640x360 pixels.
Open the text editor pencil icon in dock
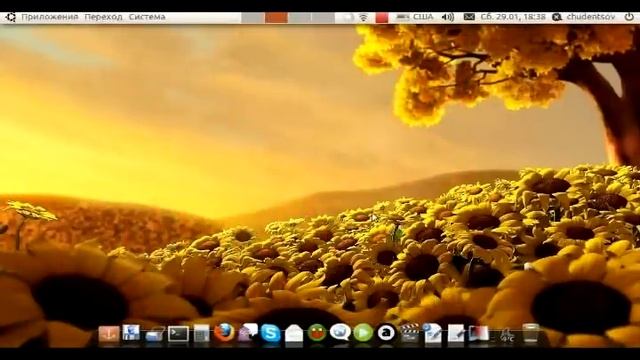pos(456,333)
